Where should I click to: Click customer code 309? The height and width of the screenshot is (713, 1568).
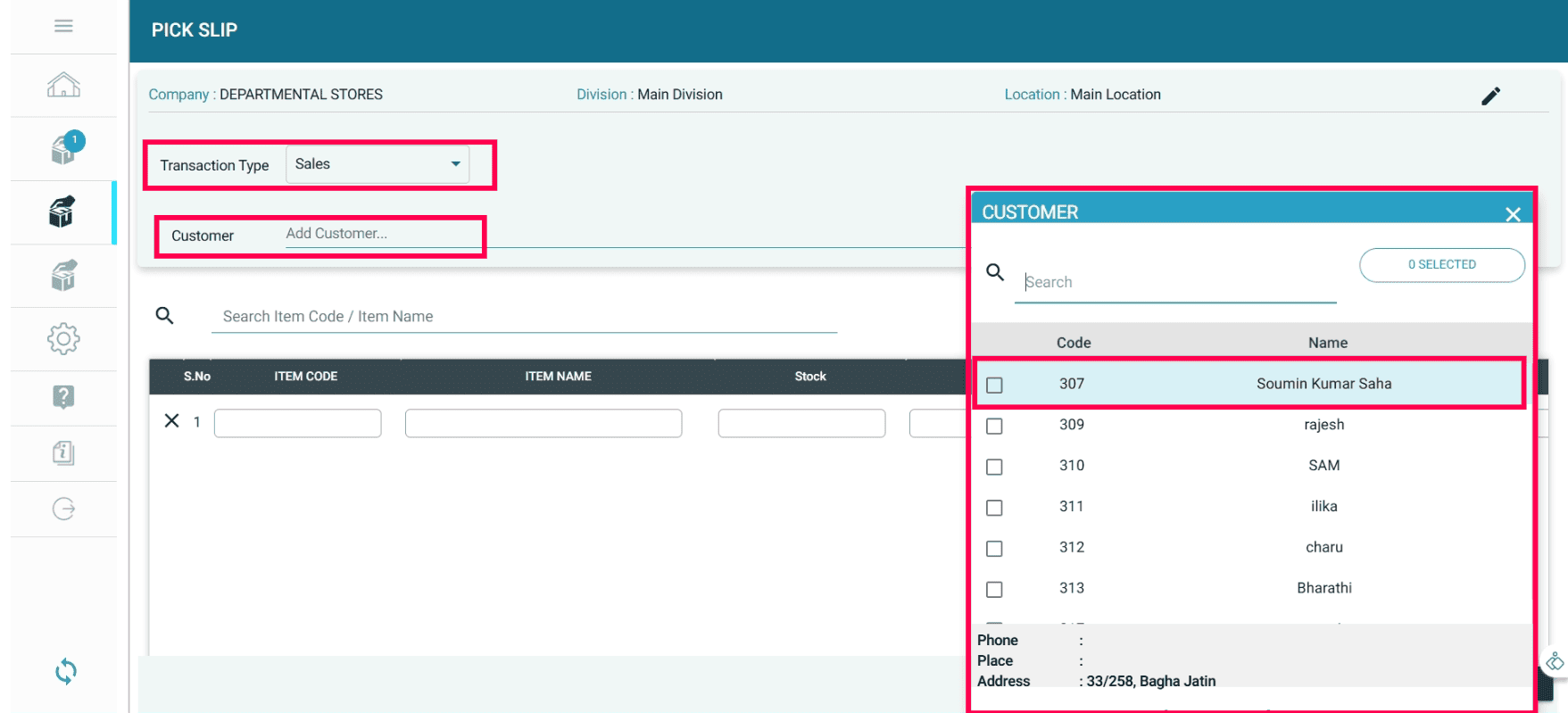click(x=1072, y=425)
